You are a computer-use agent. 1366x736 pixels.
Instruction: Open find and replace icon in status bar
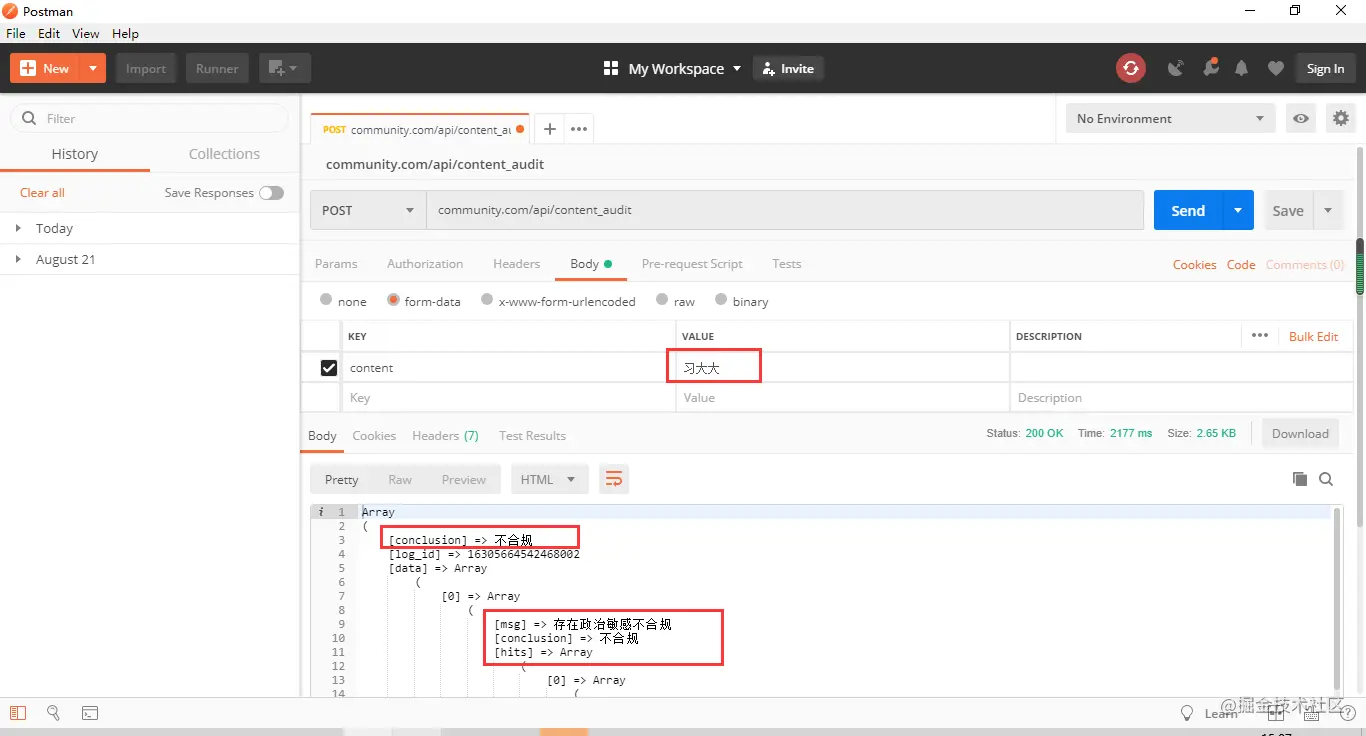54,713
